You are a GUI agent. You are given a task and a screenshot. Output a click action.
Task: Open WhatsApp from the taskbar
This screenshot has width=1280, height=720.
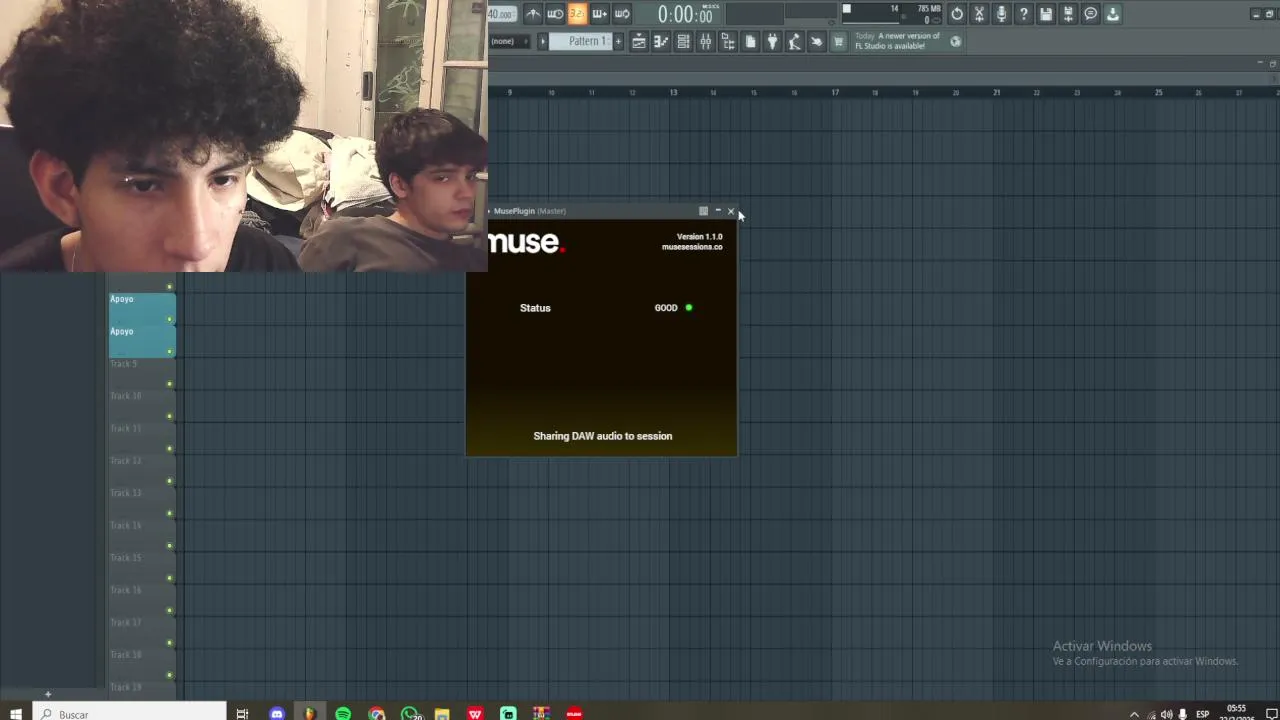[x=410, y=713]
